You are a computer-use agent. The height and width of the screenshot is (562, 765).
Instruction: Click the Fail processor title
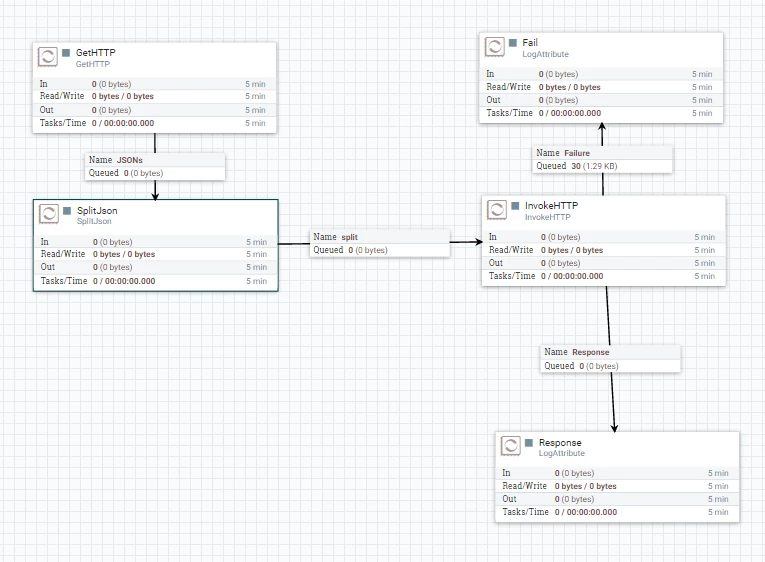coord(530,43)
